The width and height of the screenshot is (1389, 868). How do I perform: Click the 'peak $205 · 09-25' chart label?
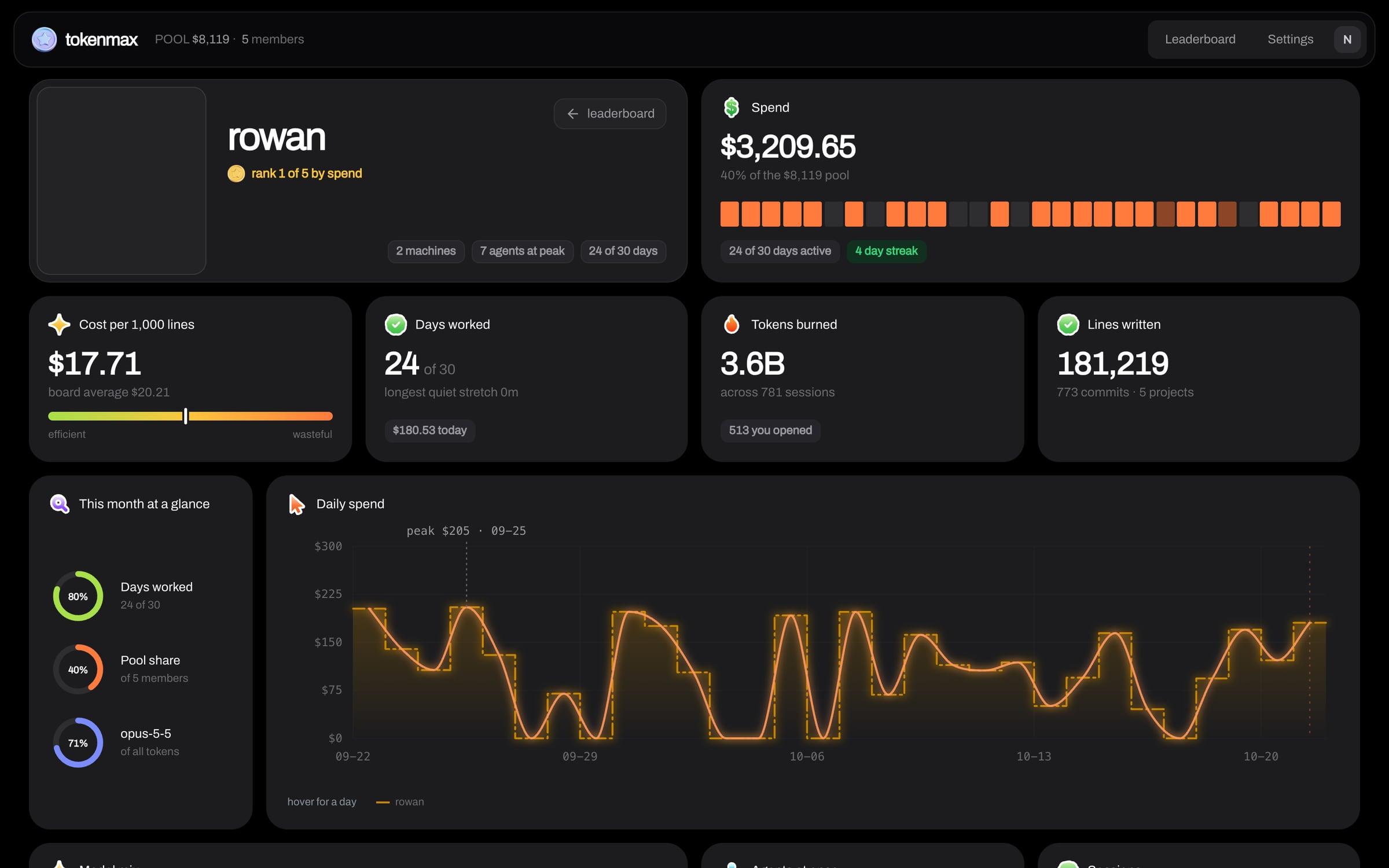point(466,531)
